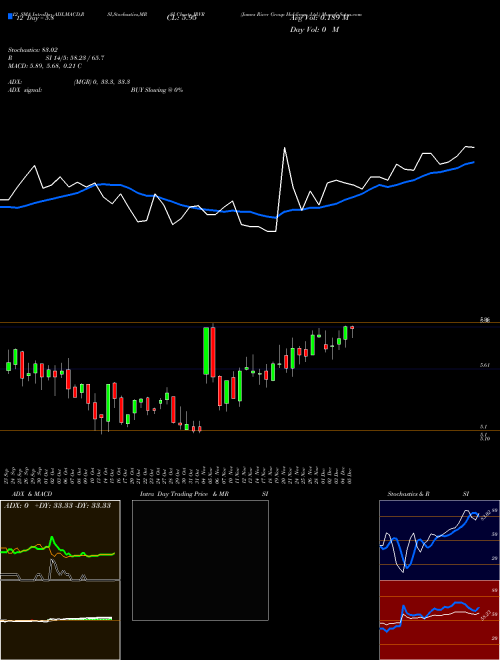Click 'ADX: 0 +DY: 33.33 -DY: 33.33' header
The width and height of the screenshot is (500, 660).
(57, 505)
